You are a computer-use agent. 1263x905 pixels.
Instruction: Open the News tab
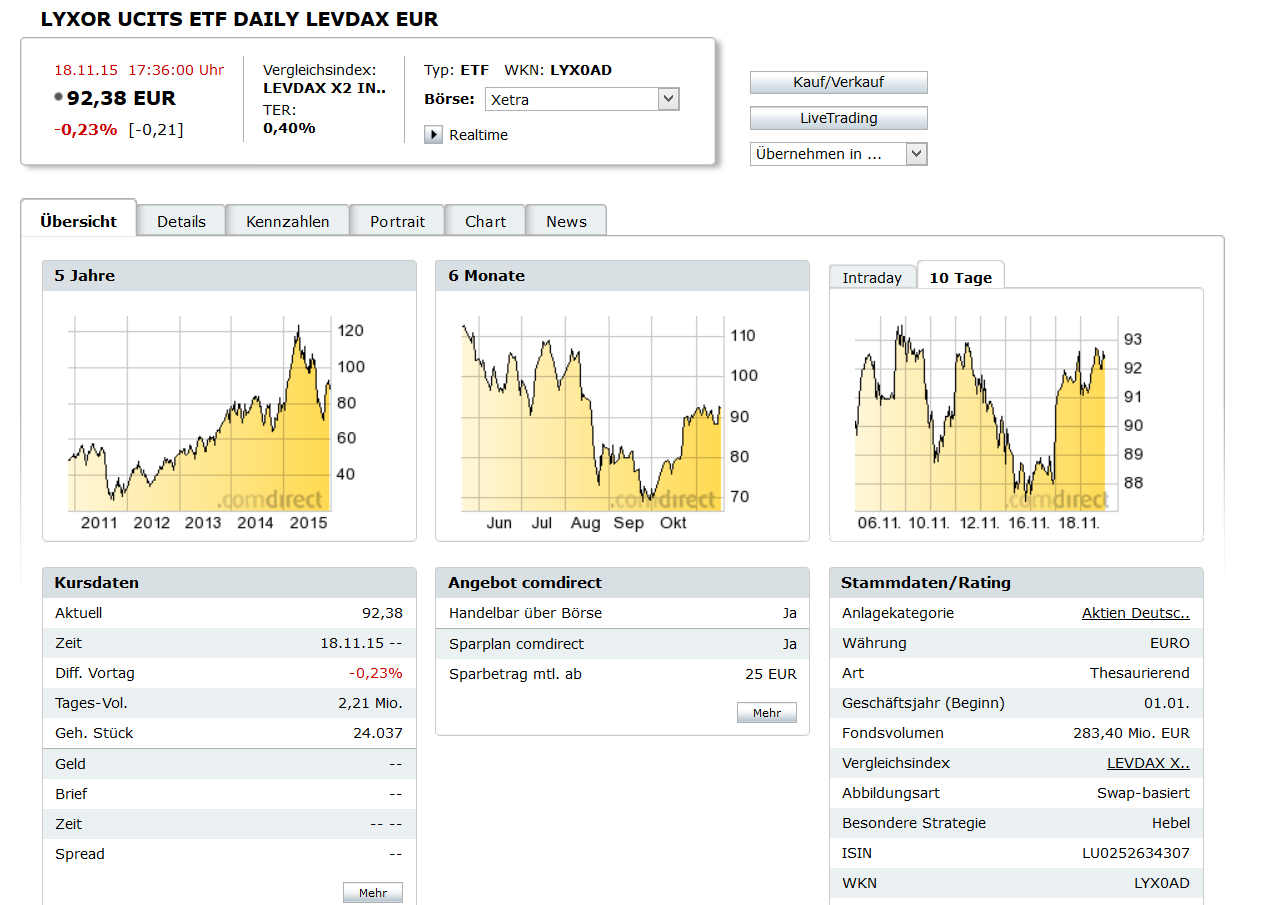coord(566,221)
